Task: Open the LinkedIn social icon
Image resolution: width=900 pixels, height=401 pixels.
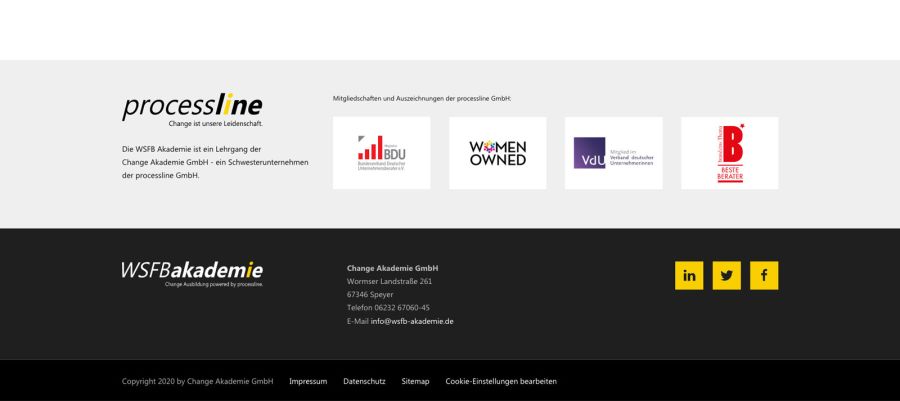Action: pyautogui.click(x=689, y=275)
